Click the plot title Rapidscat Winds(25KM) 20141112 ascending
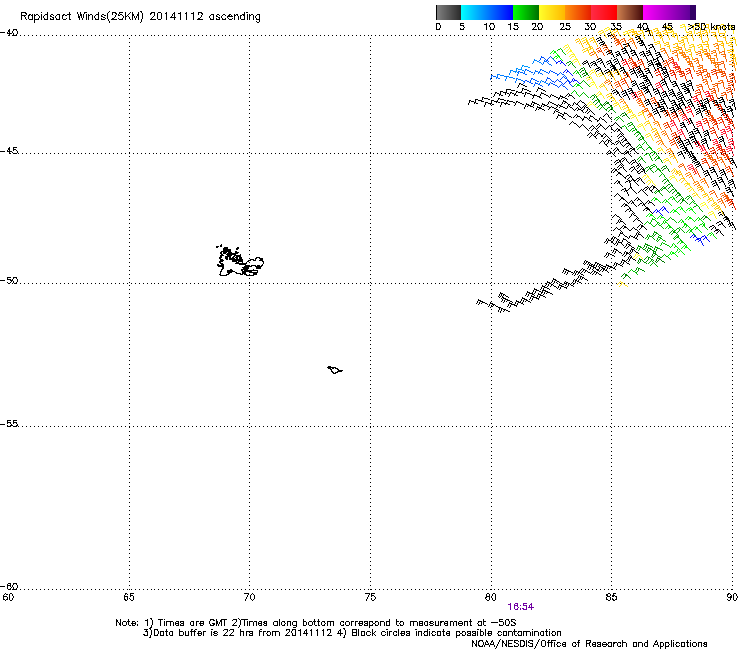Image resolution: width=740 pixels, height=650 pixels. [x=140, y=17]
